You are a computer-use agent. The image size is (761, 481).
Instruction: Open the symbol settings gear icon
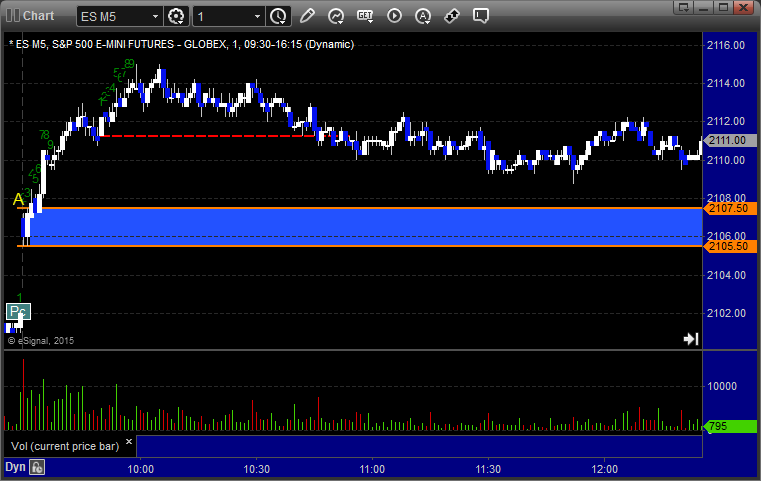(177, 16)
